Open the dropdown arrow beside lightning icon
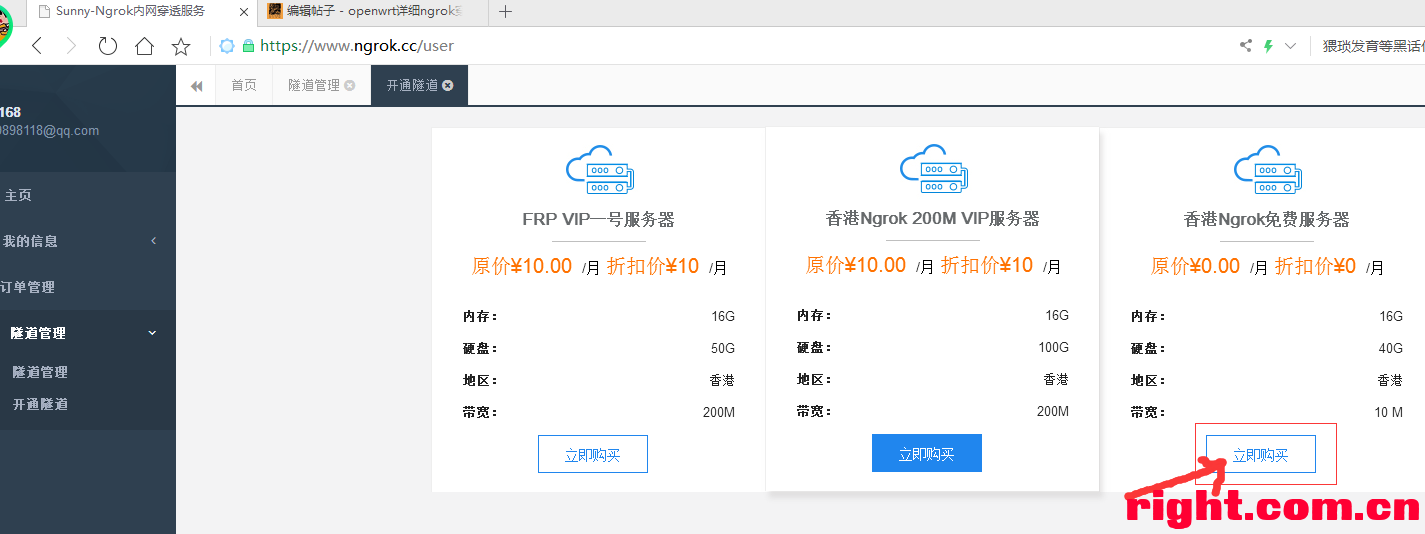The height and width of the screenshot is (534, 1425). tap(1290, 46)
